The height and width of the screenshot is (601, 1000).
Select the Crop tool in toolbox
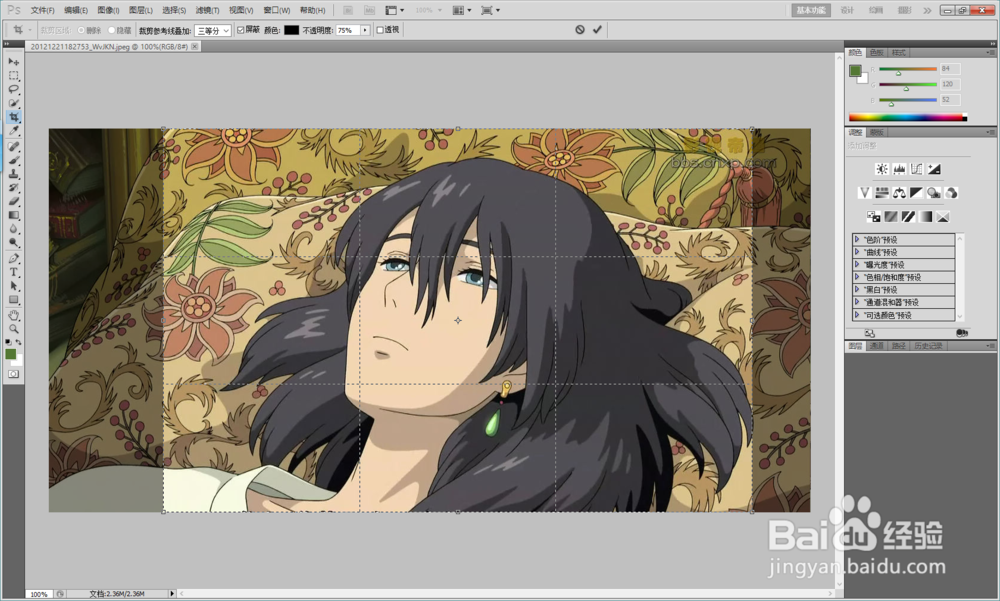pyautogui.click(x=13, y=117)
